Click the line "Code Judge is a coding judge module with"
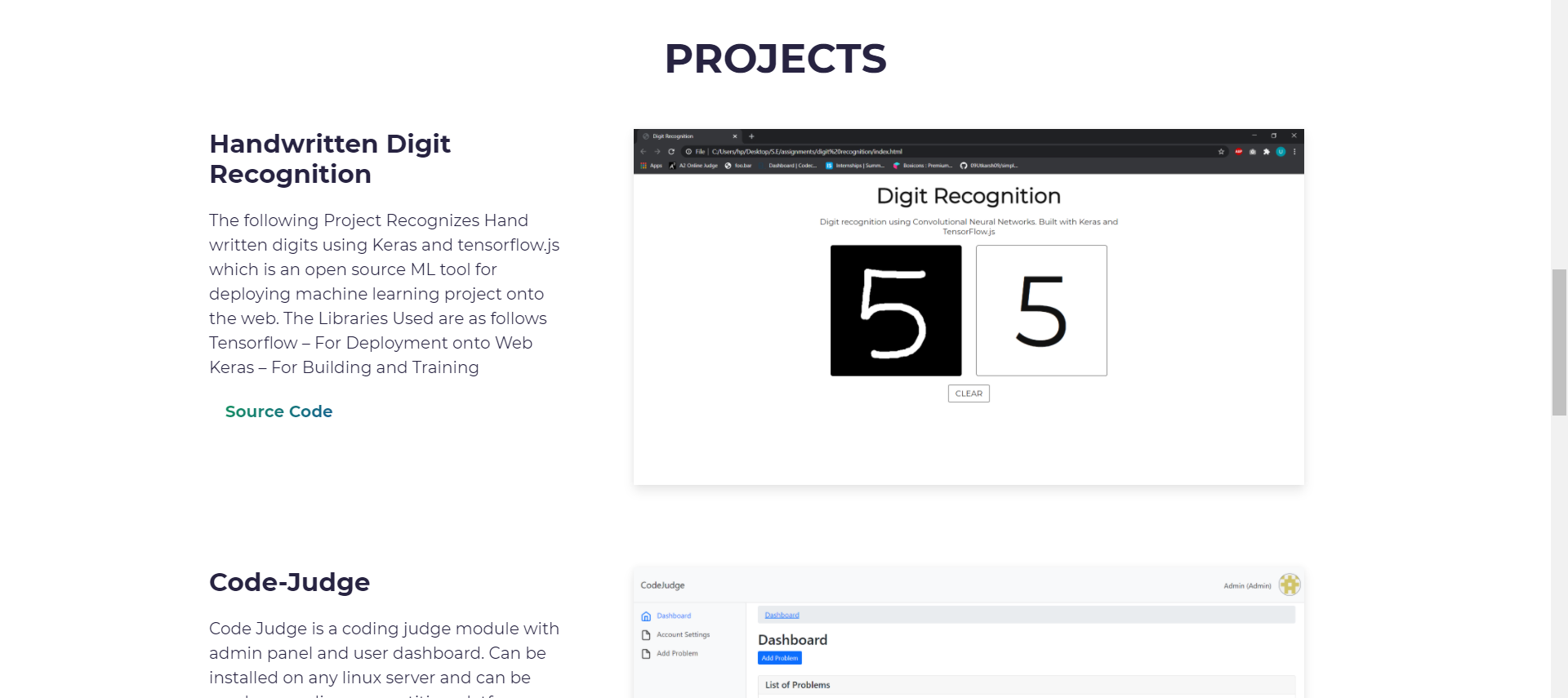 point(384,629)
